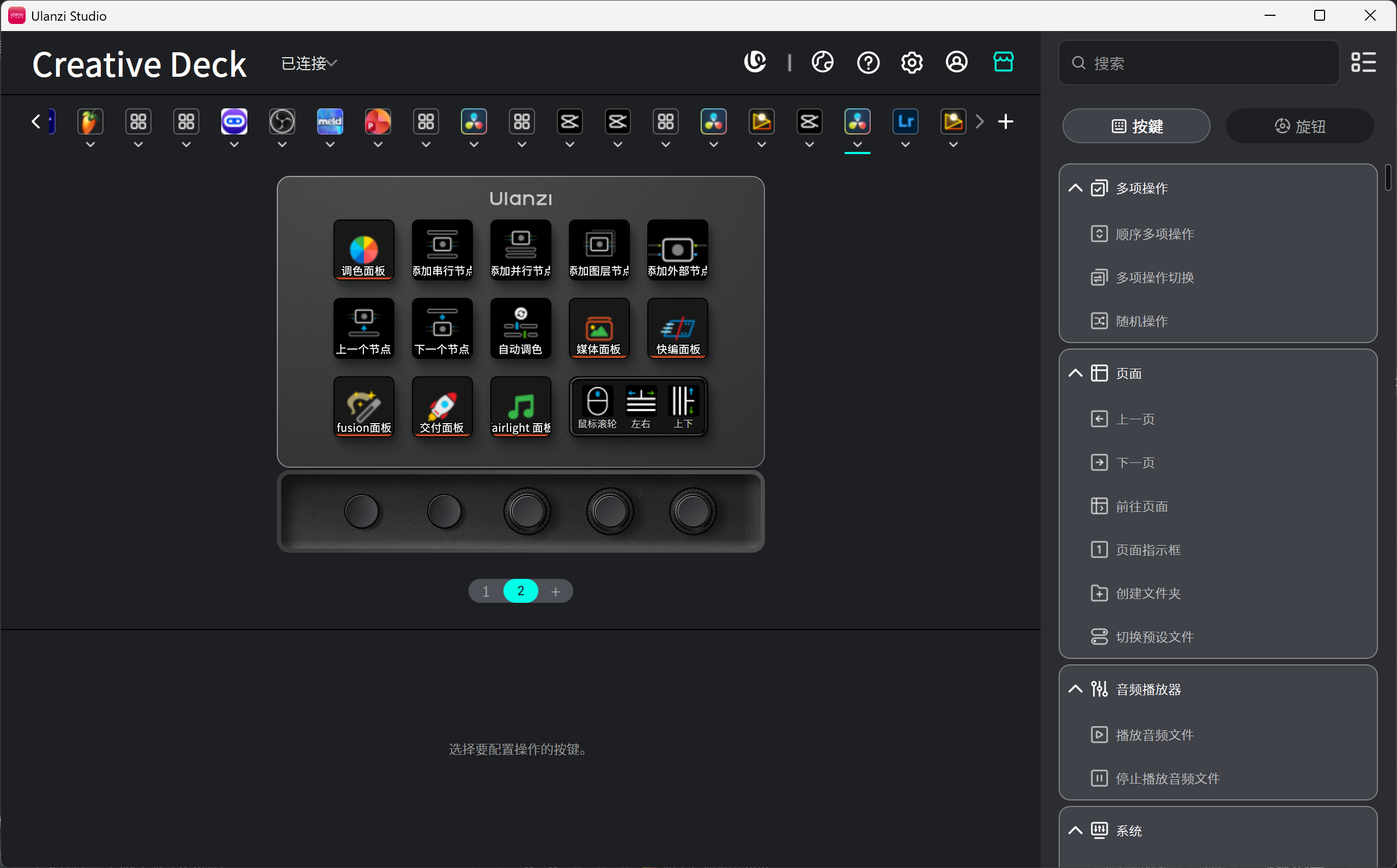1397x868 pixels.
Task: Click the fusion面板 magic wand key
Action: [363, 406]
